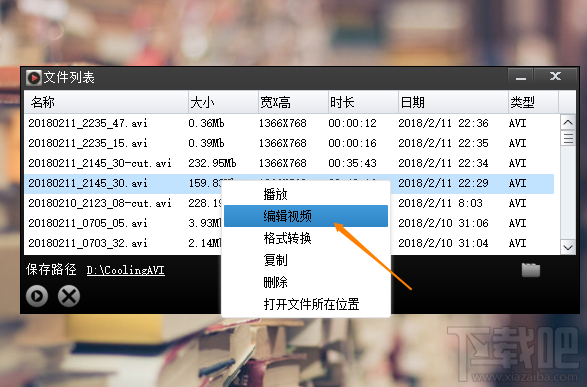Select file 20180211_2145_30.avi
The height and width of the screenshot is (387, 587).
(88, 183)
